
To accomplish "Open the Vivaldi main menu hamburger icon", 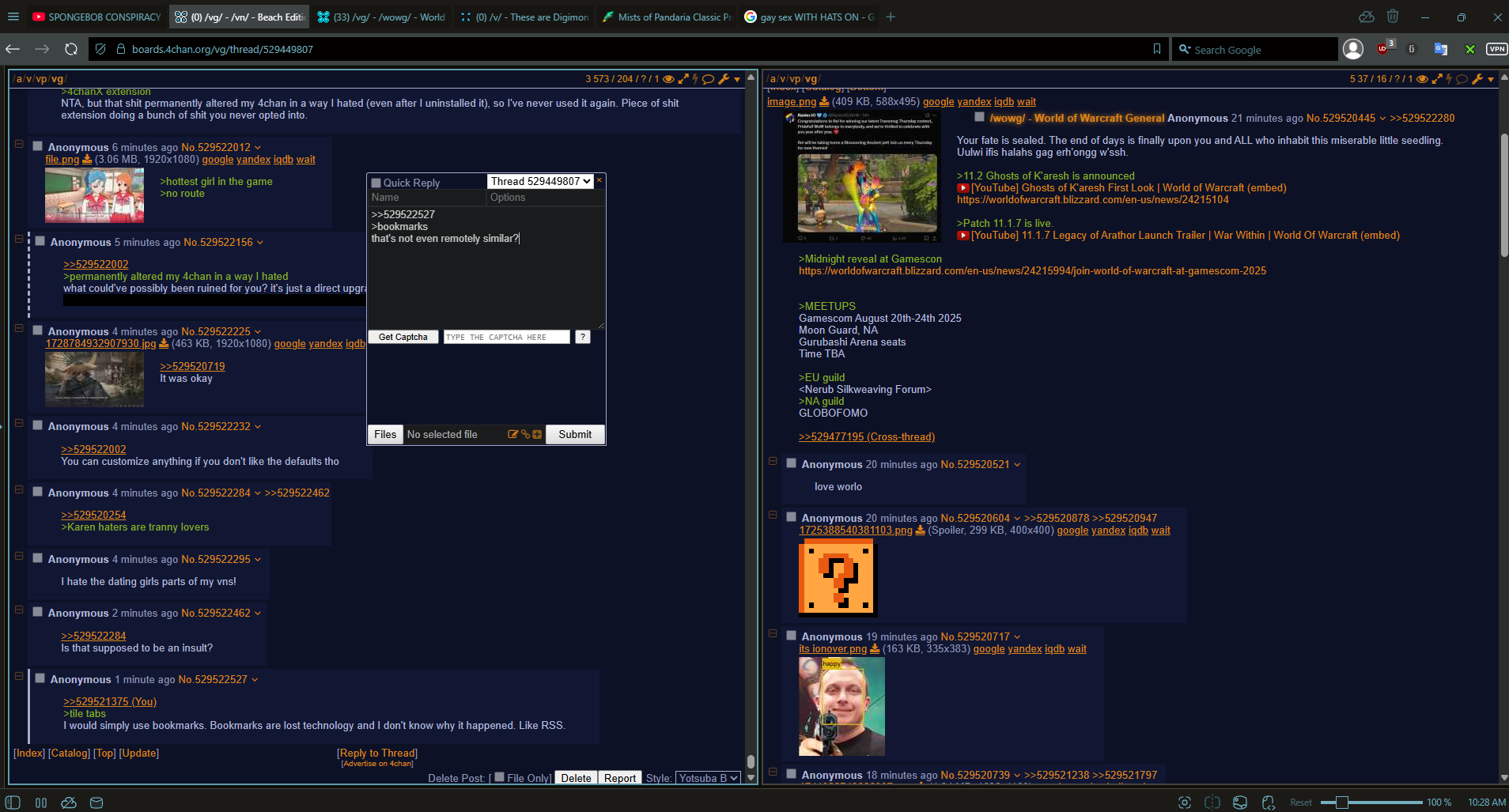I will click(13, 17).
